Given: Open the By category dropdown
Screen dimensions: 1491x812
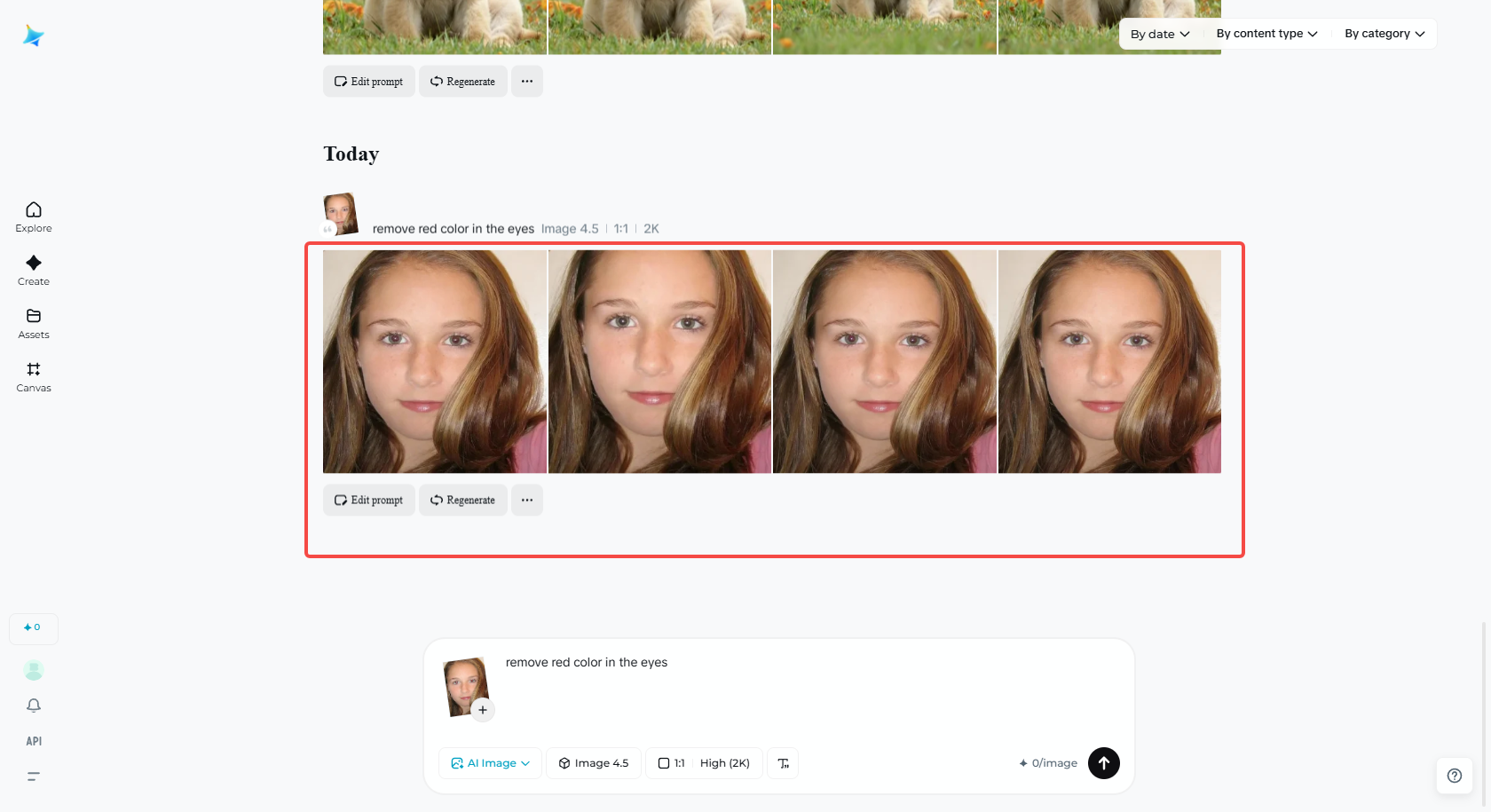Looking at the screenshot, I should 1383,33.
